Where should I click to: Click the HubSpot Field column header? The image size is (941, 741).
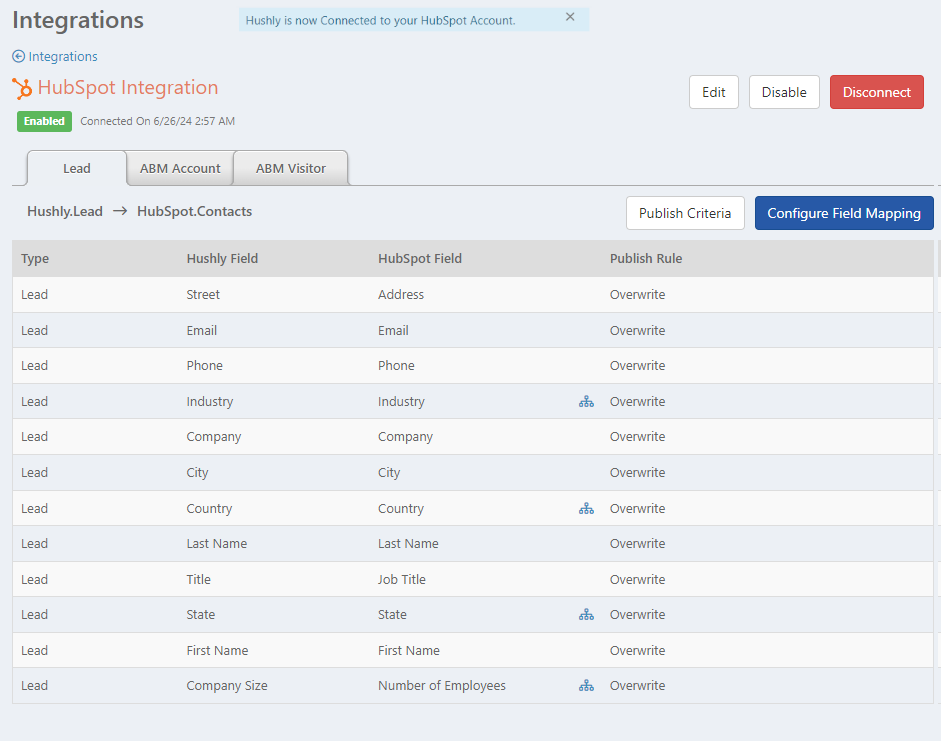419,259
